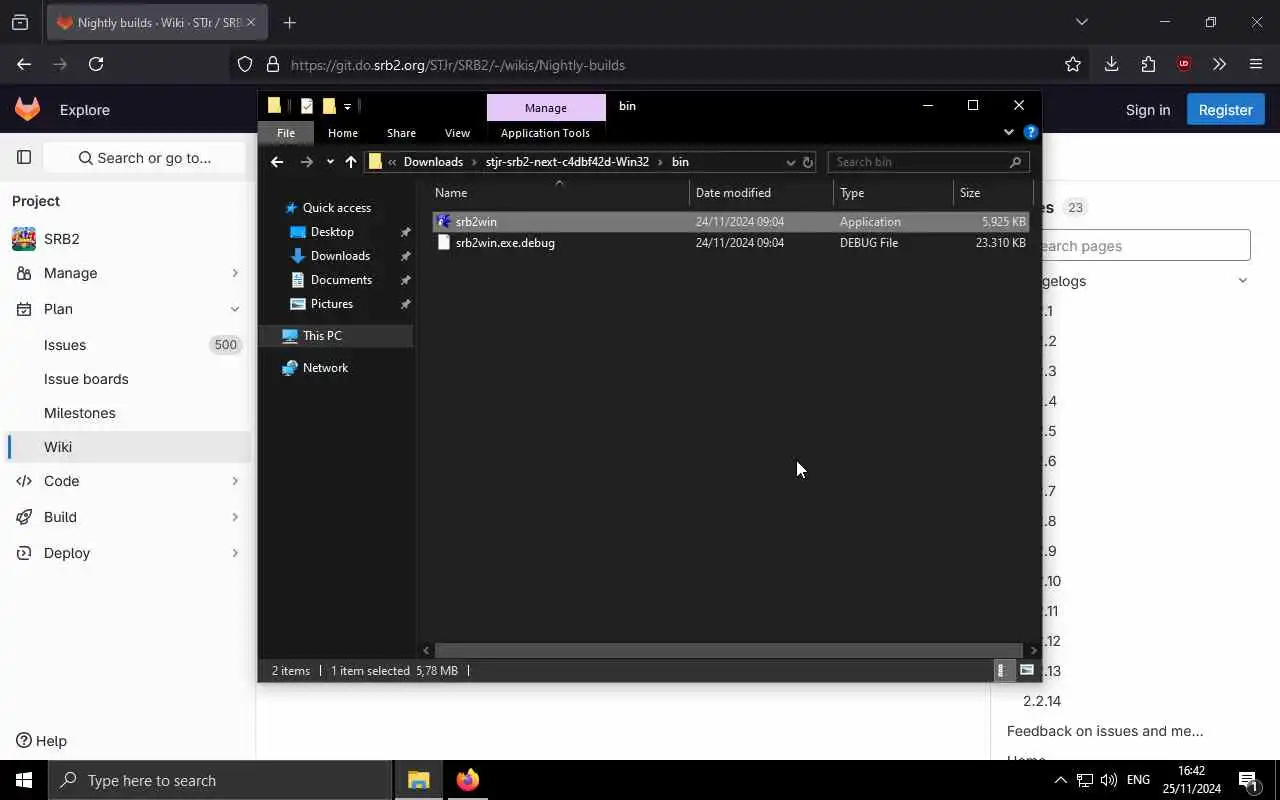Open the 2.2.14 changelog page link
This screenshot has width=1280, height=800.
coord(1042,701)
